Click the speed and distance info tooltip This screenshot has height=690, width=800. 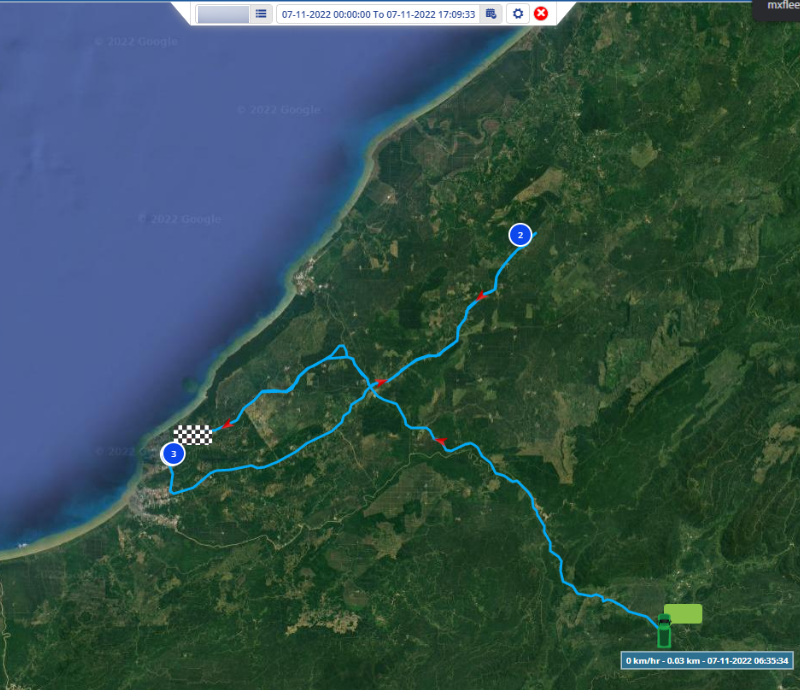[707, 660]
